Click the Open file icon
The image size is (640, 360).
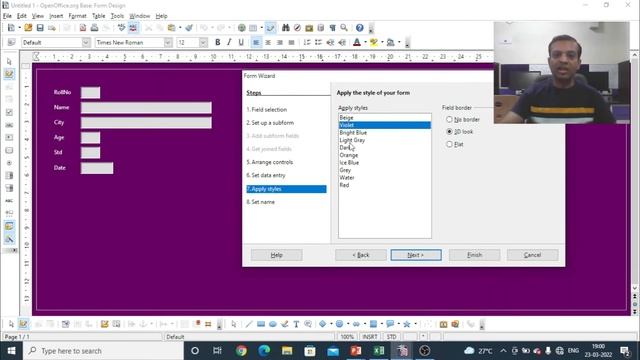[x=28, y=28]
